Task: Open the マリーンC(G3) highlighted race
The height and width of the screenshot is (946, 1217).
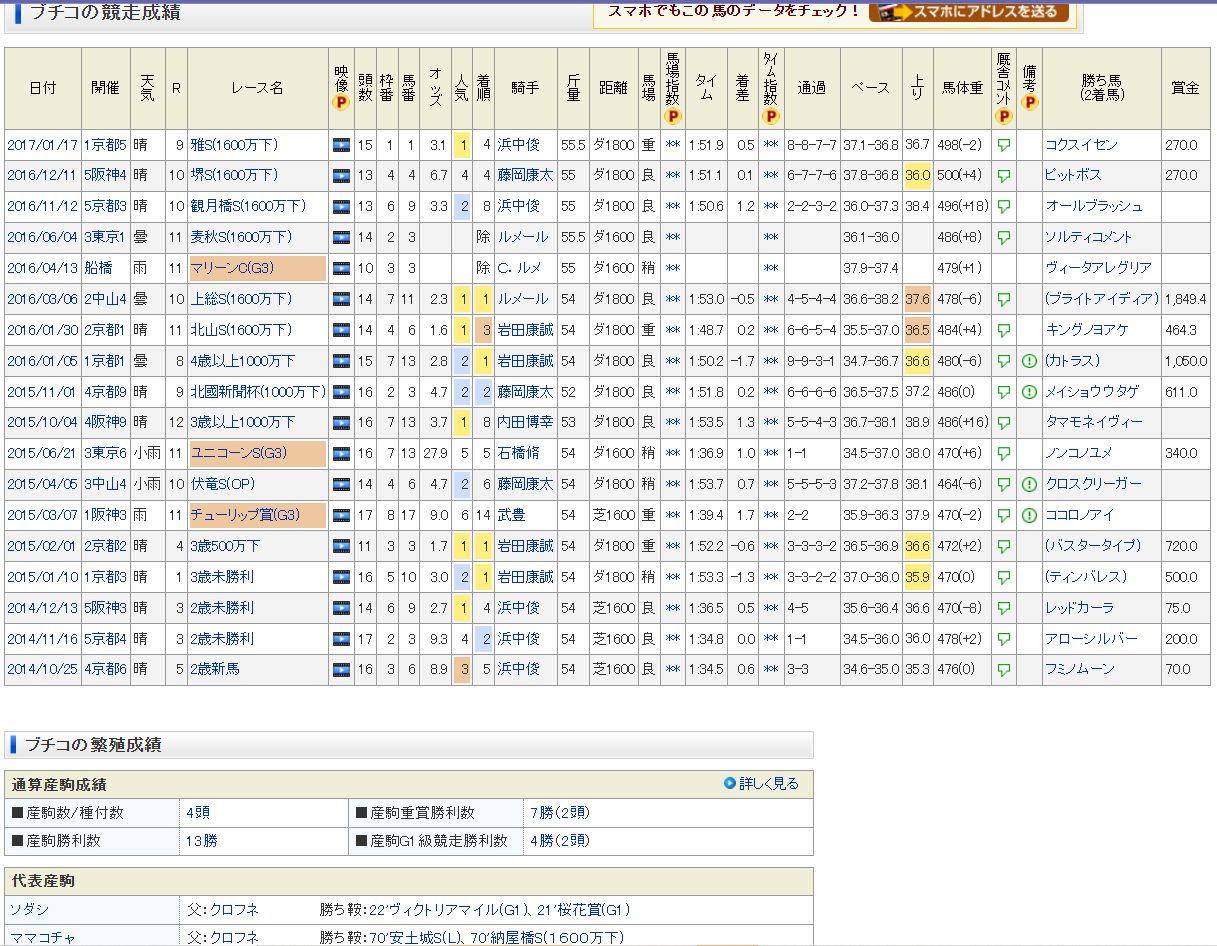Action: (232, 268)
